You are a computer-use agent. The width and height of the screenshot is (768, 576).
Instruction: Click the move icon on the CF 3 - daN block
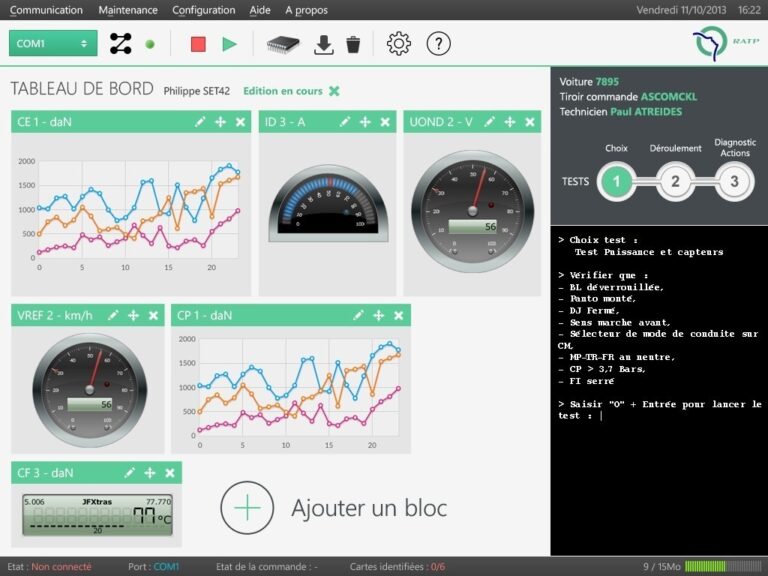coord(150,473)
